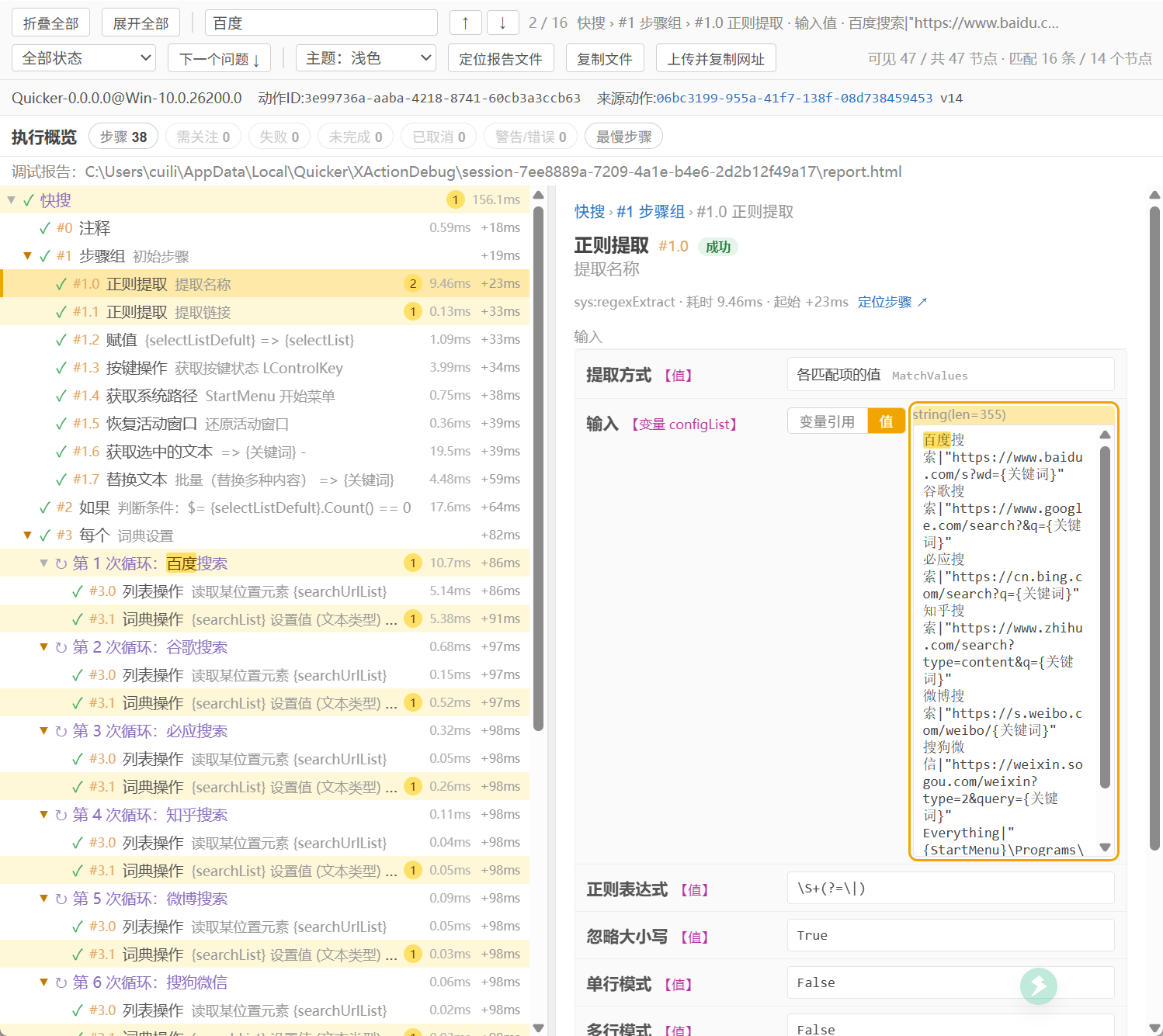Click the 单行模式 False value field
This screenshot has width=1163, height=1036.
coord(950,982)
